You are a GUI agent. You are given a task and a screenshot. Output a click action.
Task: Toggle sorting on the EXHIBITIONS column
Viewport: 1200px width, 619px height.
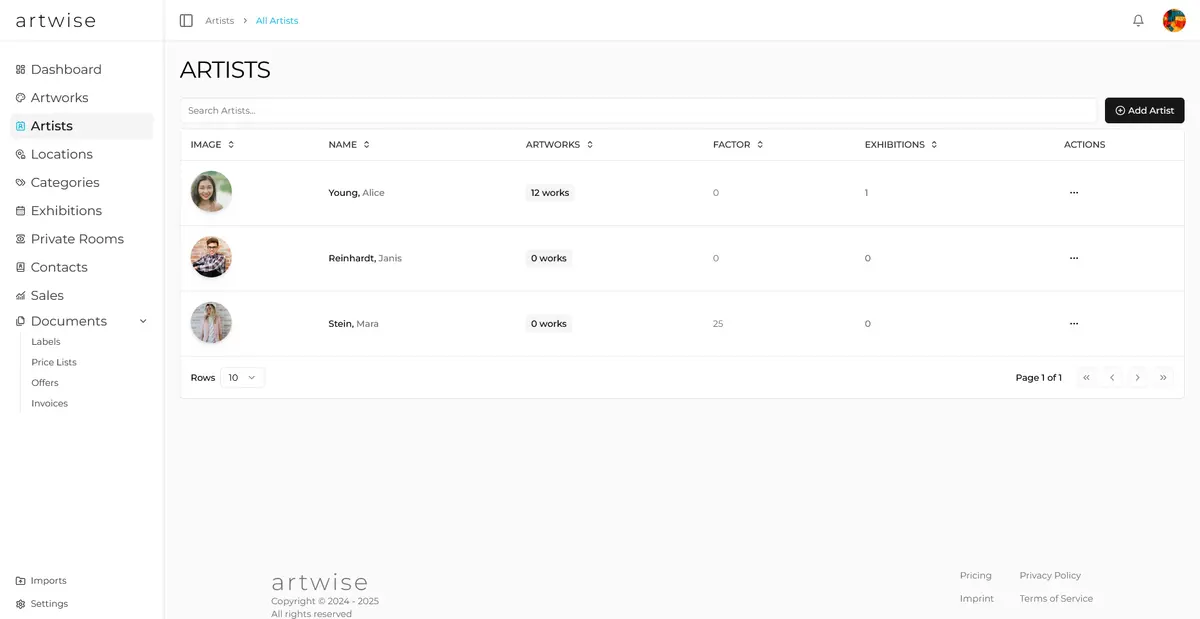coord(932,144)
